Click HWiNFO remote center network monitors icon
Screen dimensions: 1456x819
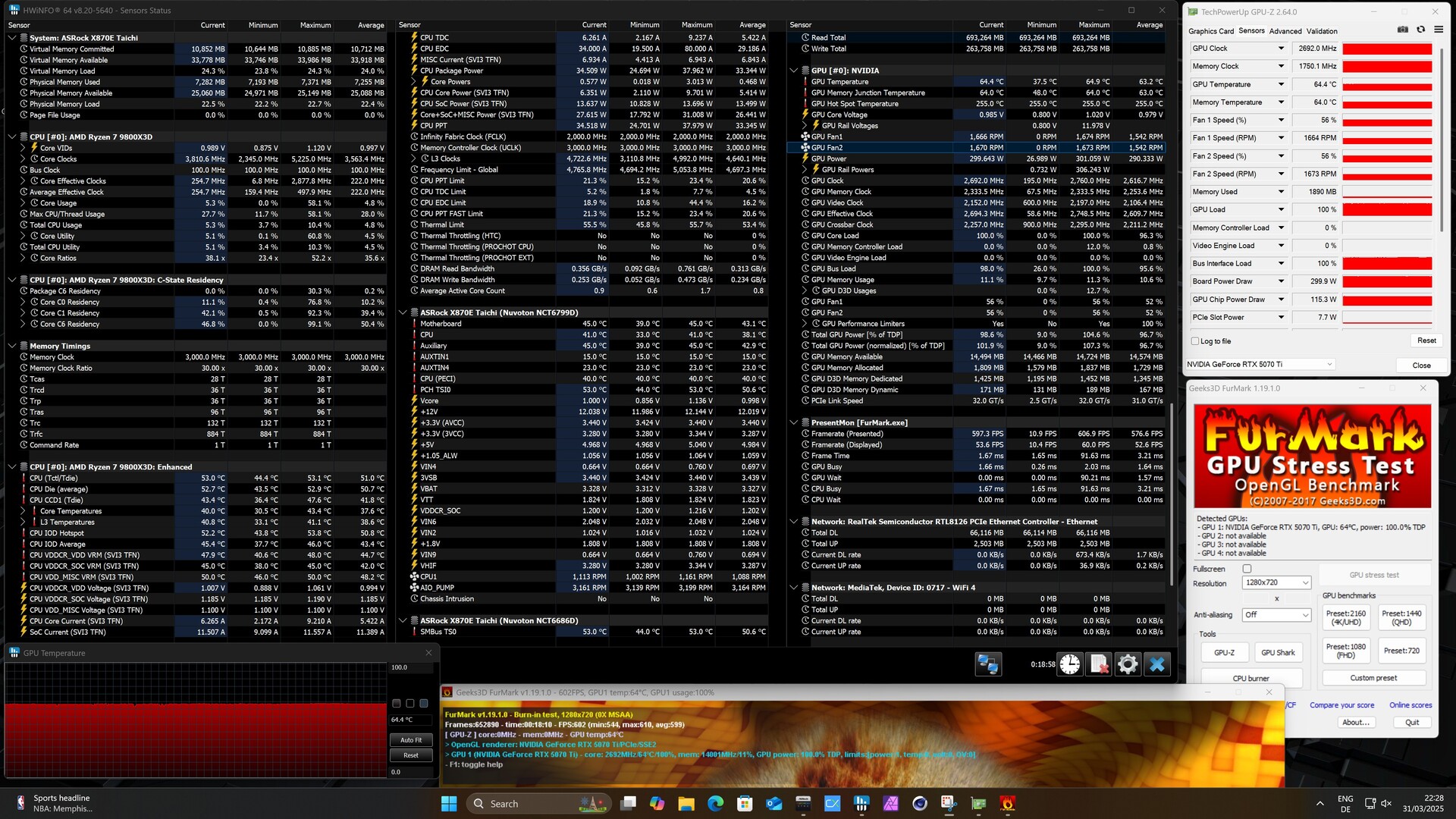[988, 664]
